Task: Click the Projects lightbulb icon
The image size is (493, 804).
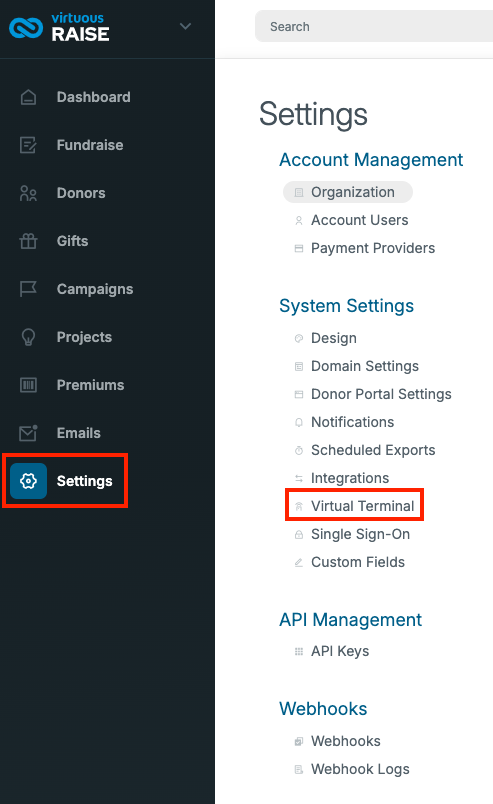Action: coord(28,337)
